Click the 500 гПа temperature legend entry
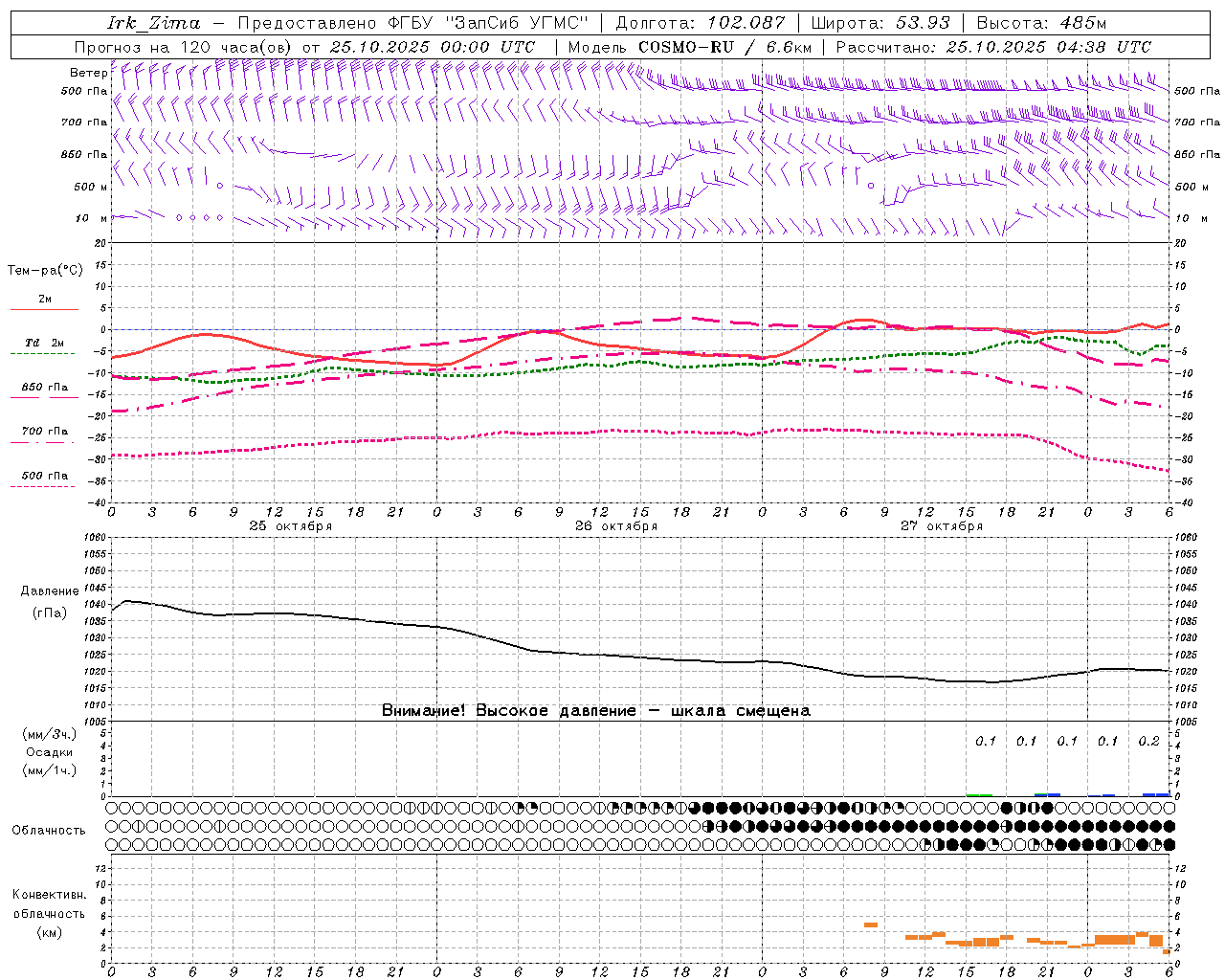The image size is (1225, 980). click(45, 476)
